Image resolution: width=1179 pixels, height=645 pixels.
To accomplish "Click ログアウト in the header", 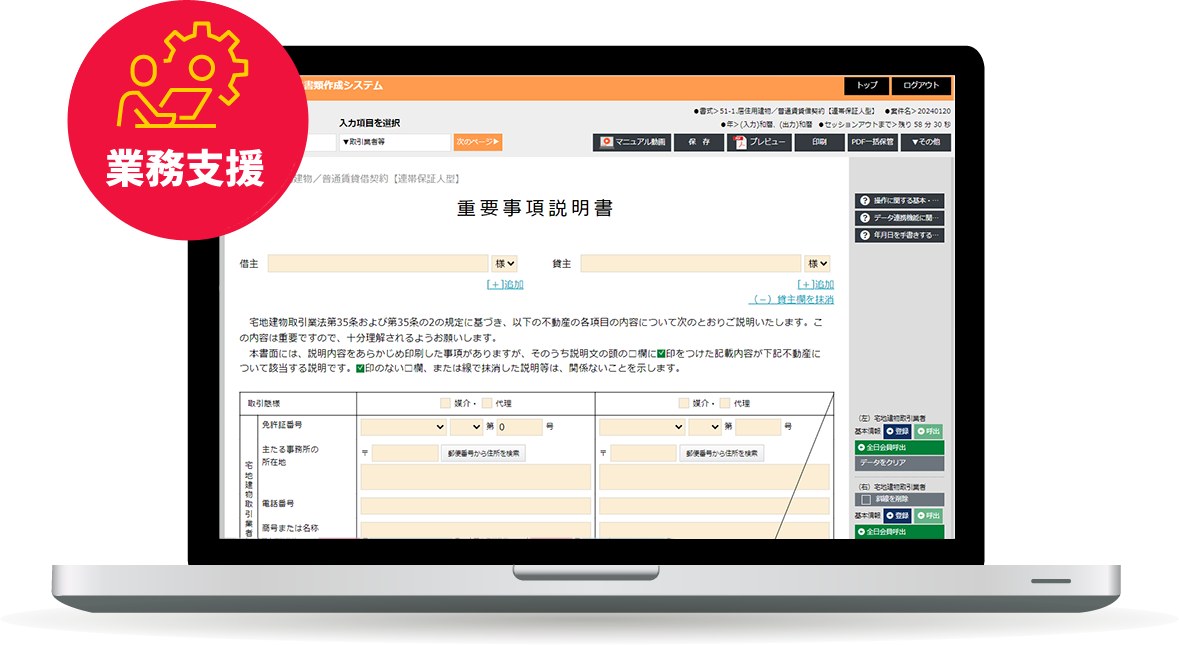I will [921, 86].
